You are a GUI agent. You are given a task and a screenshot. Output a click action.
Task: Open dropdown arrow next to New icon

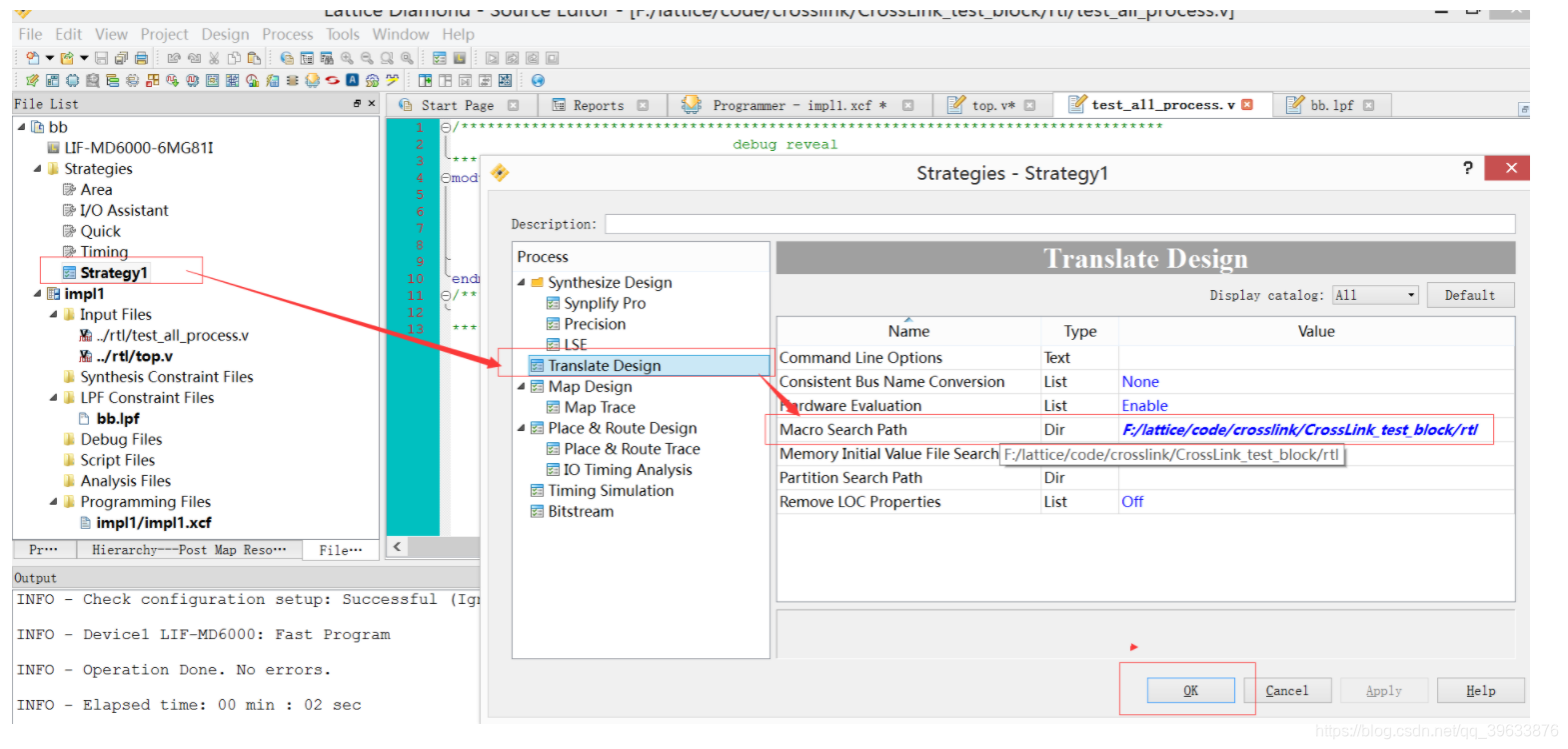[49, 58]
